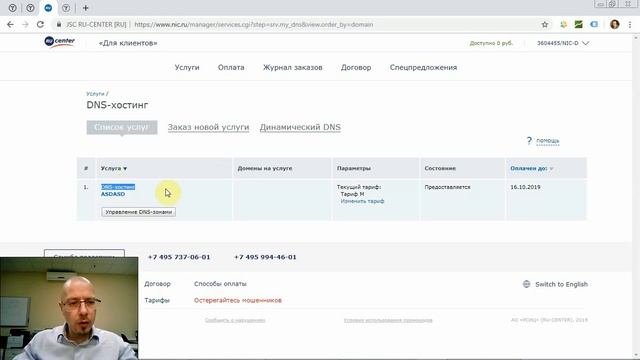640x360 pixels.
Task: Click the padlock site info icon
Action: pyautogui.click(x=59, y=24)
